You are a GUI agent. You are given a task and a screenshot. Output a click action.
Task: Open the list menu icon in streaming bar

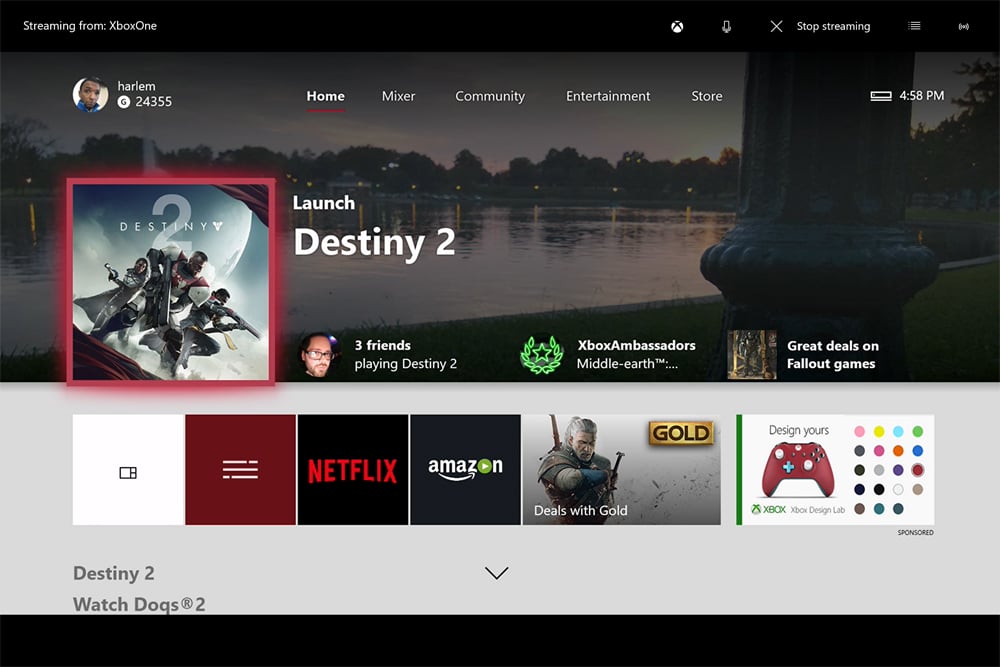[x=915, y=26]
